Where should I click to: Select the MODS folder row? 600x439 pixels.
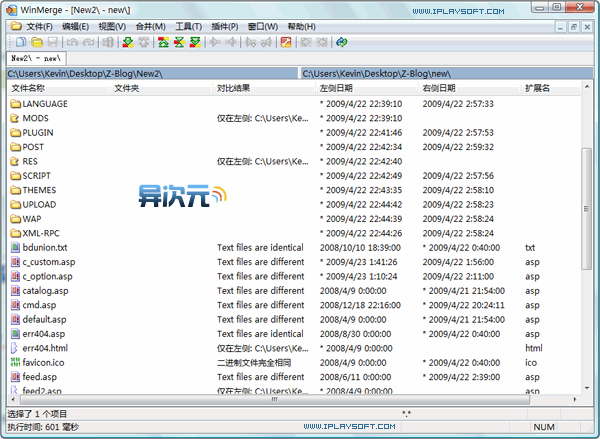pyautogui.click(x=294, y=118)
